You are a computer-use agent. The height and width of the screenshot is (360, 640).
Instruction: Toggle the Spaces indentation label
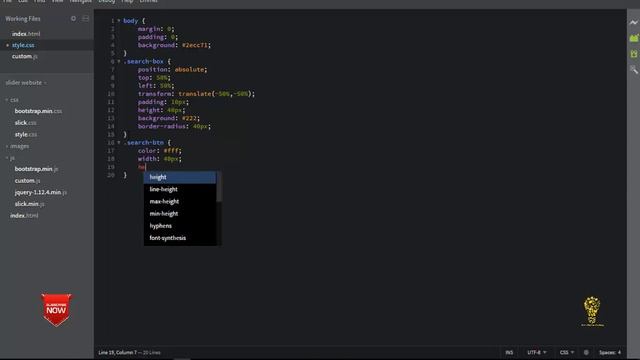tap(607, 352)
